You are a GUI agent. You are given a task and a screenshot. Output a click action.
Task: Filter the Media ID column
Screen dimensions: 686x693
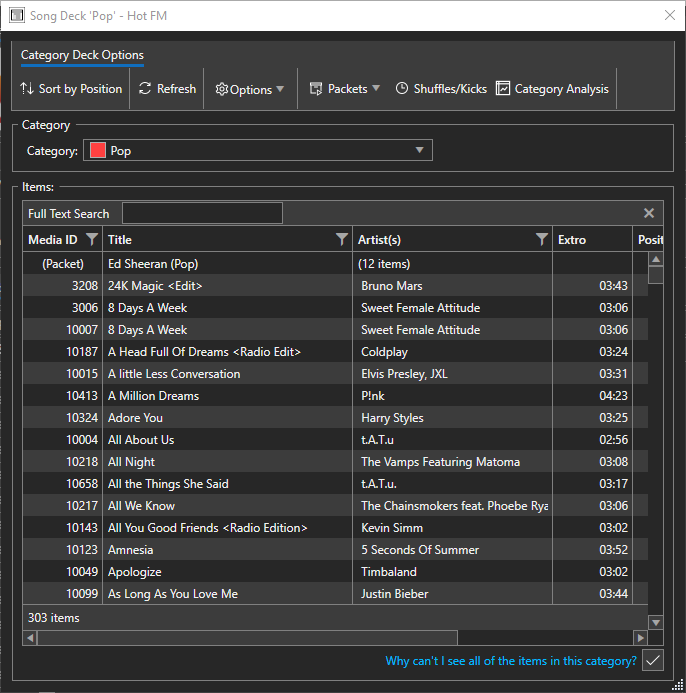click(x=92, y=240)
